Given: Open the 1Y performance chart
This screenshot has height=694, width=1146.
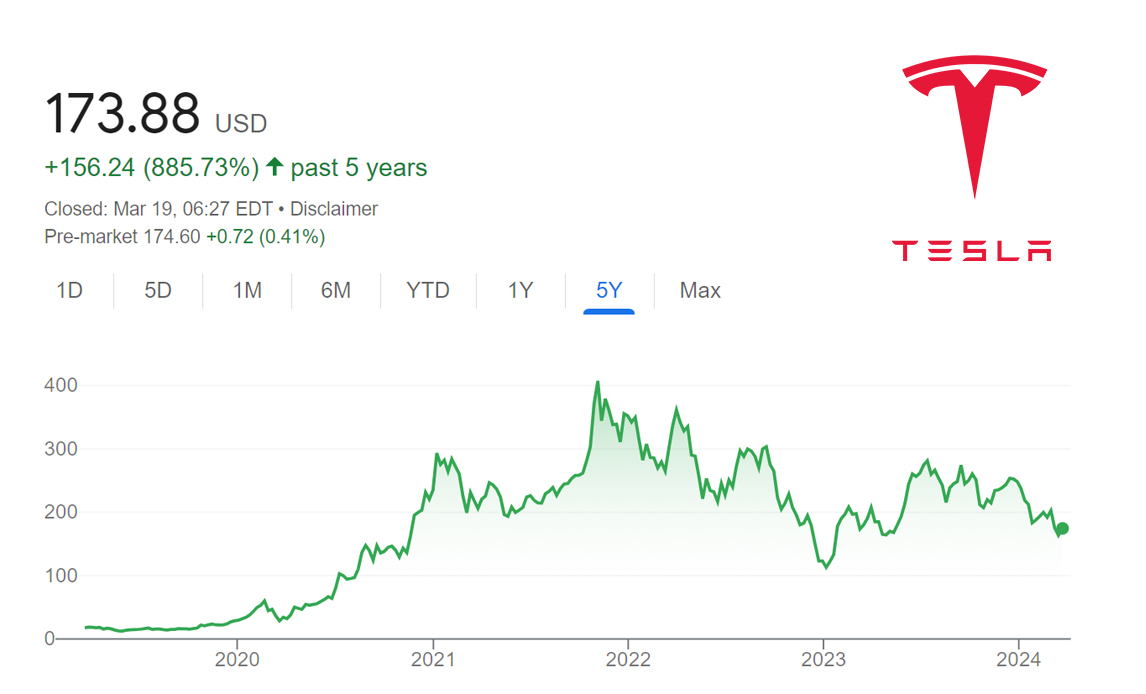Looking at the screenshot, I should [520, 291].
